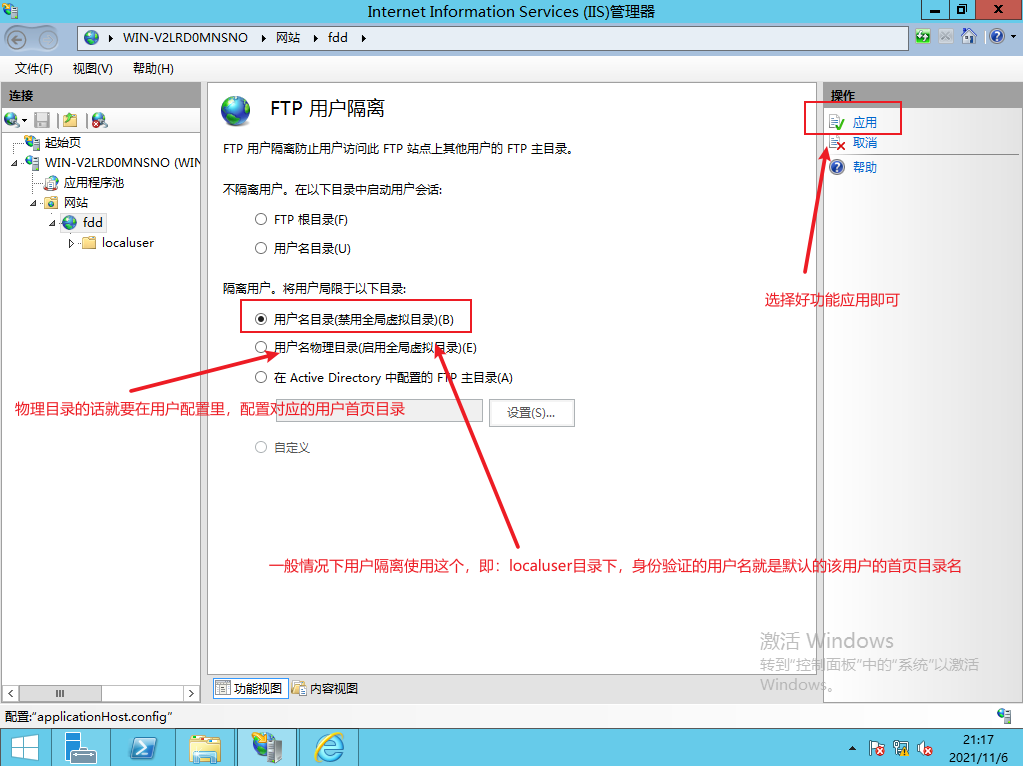Open the 帮助(H) menu

click(x=153, y=69)
